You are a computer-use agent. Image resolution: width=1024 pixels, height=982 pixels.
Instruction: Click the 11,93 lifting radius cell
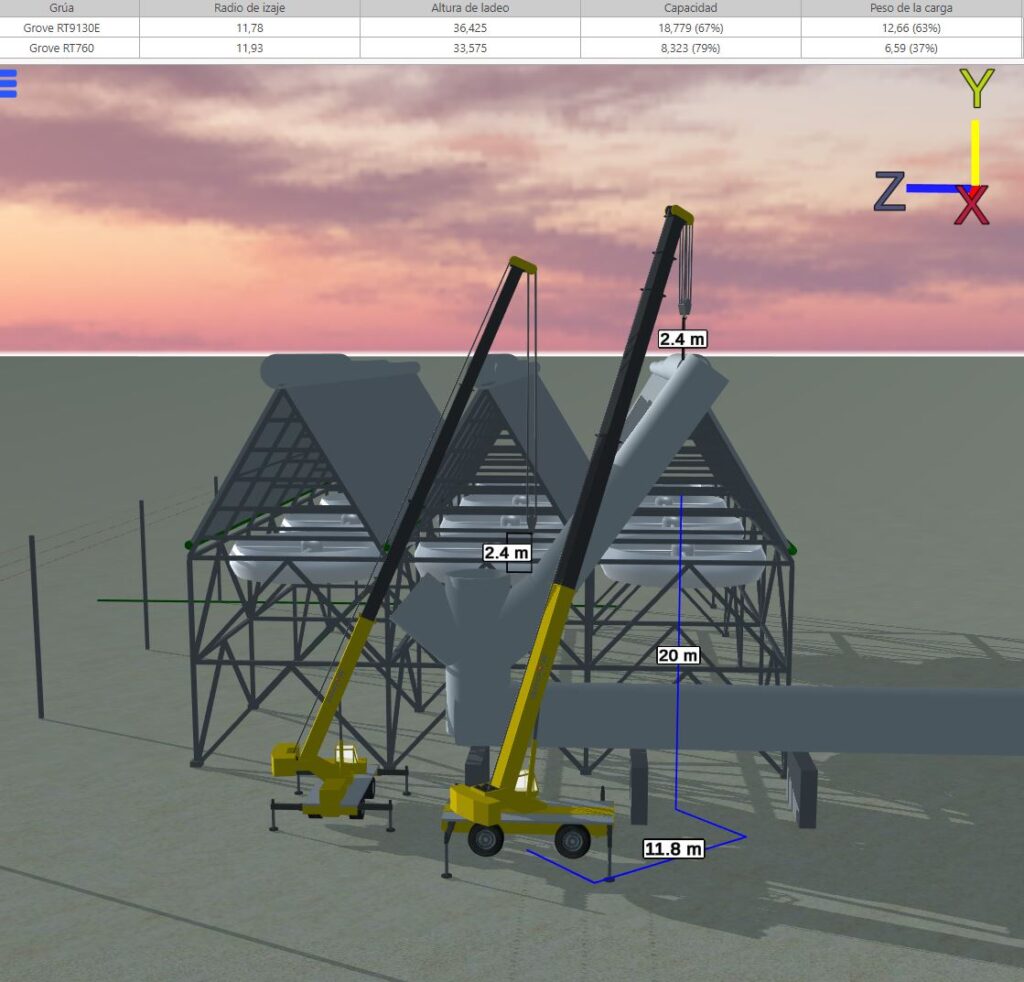[x=249, y=48]
